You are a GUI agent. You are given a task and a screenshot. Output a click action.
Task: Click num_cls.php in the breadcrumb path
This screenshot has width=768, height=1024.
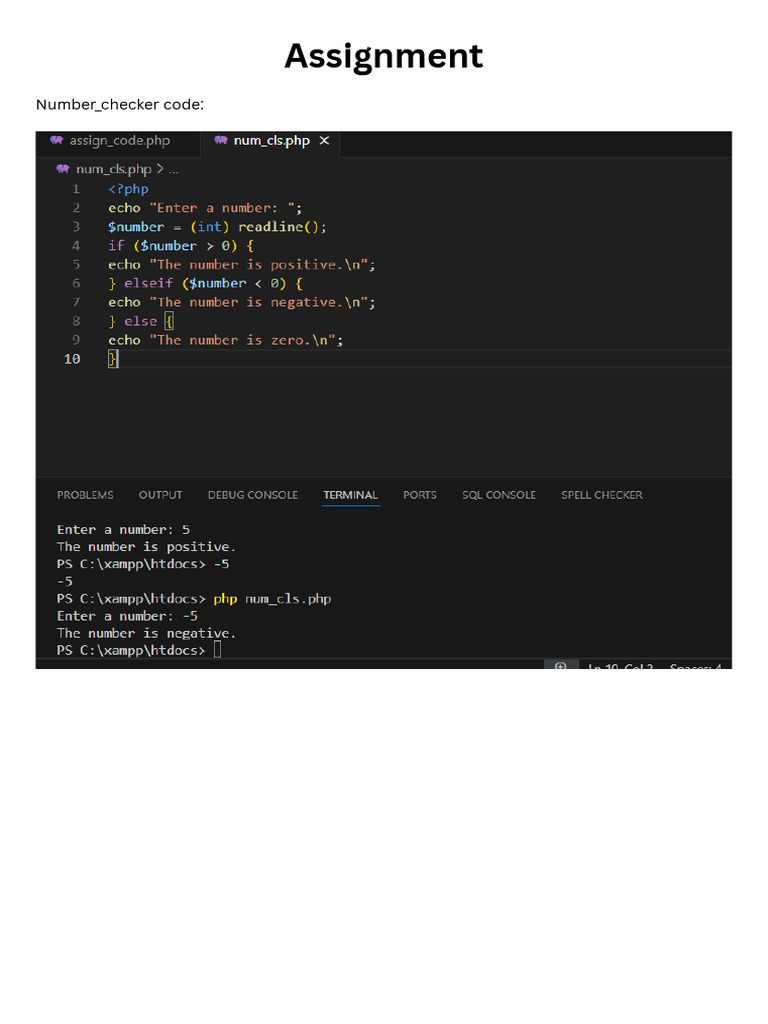tap(114, 169)
